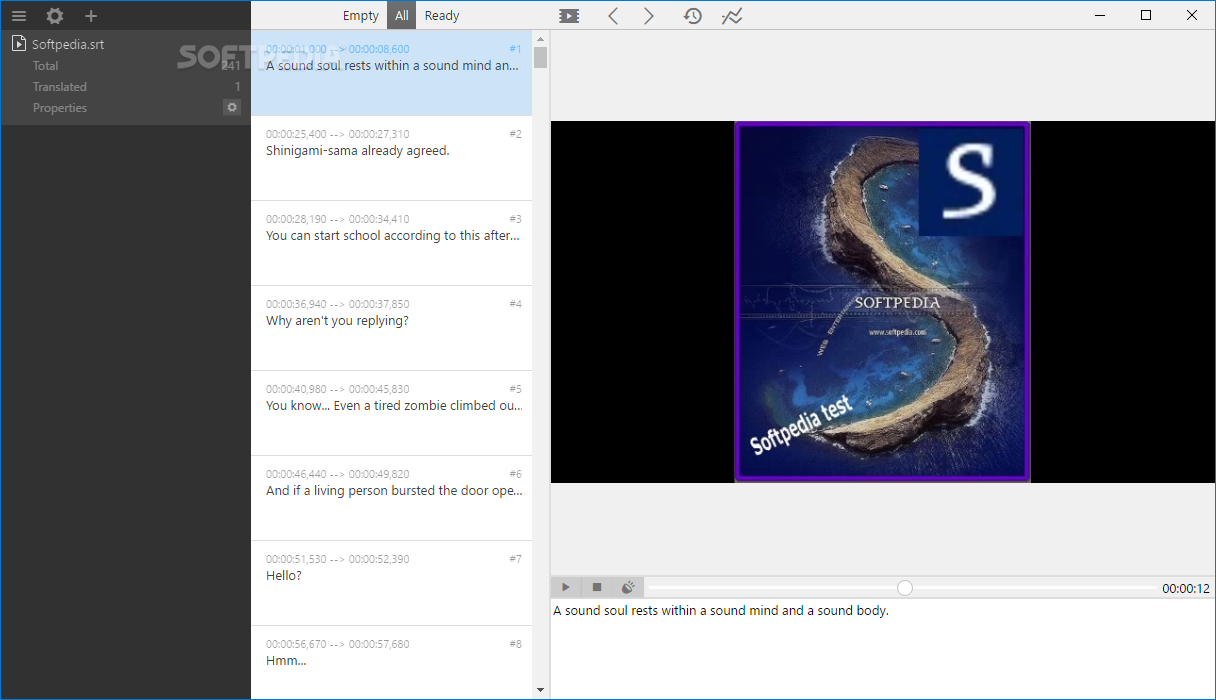This screenshot has width=1216, height=700.
Task: Open the Properties gear button
Action: coord(232,107)
